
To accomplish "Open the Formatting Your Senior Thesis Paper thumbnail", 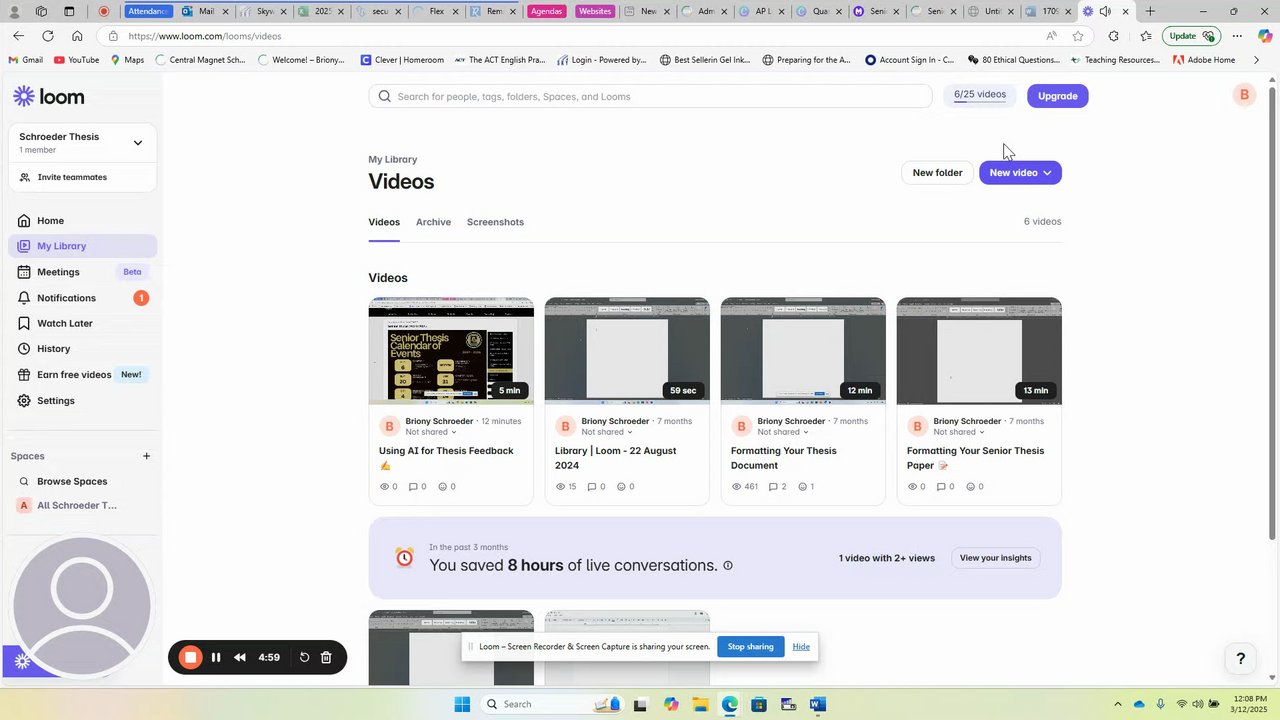I will [979, 351].
